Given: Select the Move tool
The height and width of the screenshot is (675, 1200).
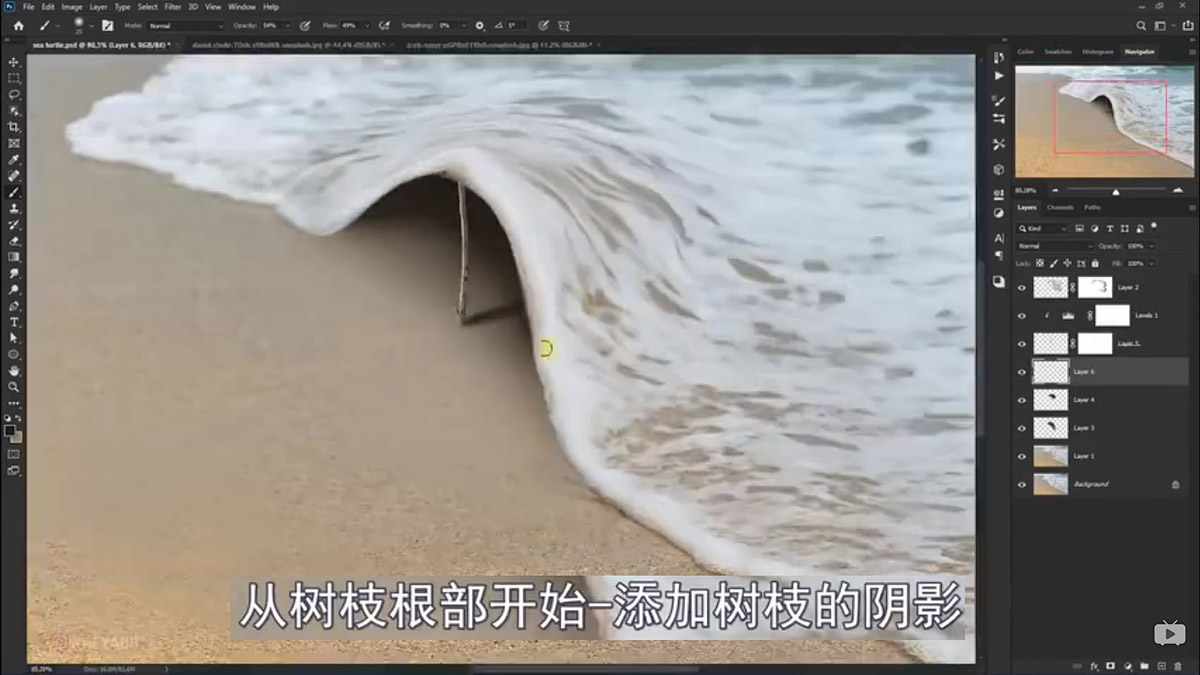Looking at the screenshot, I should tap(14, 61).
